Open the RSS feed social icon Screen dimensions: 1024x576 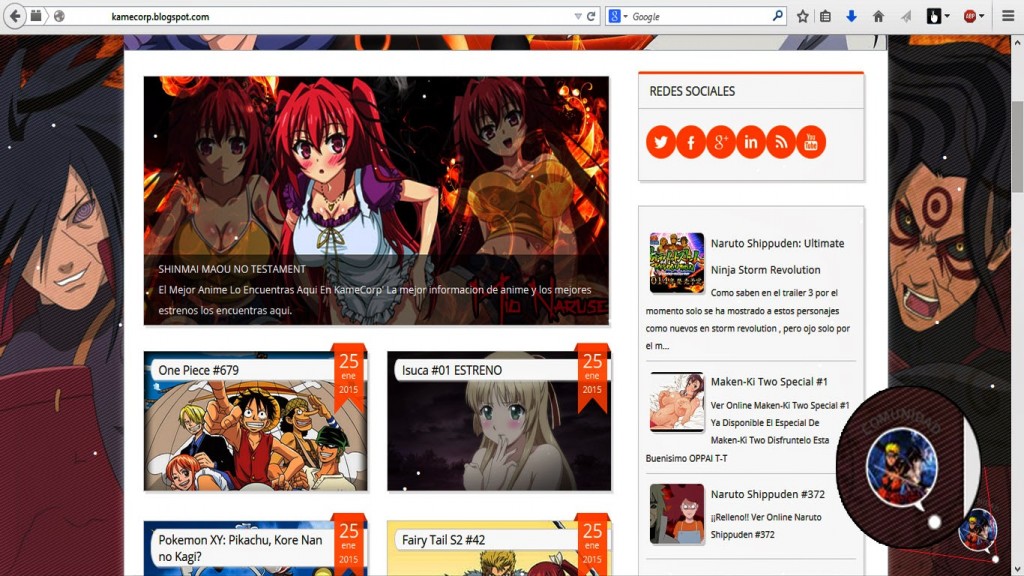point(781,142)
